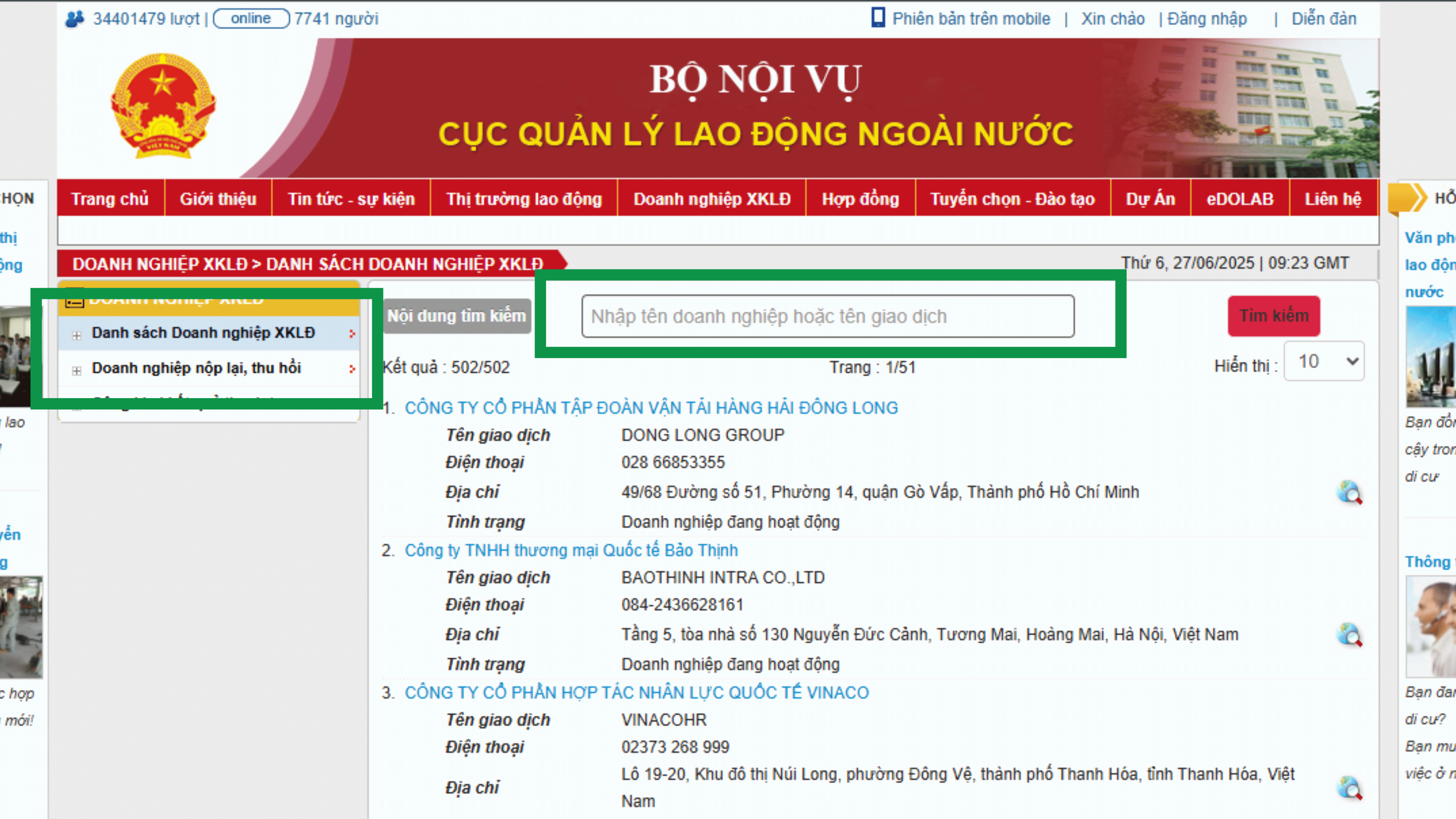Expand plus icon beside Danh sách Doanh nghiệp XKLĐ
This screenshot has width=1456, height=819.
[x=77, y=335]
